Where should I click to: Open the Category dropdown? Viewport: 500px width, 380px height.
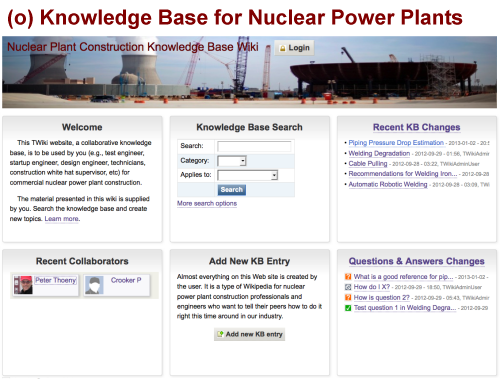(232, 161)
